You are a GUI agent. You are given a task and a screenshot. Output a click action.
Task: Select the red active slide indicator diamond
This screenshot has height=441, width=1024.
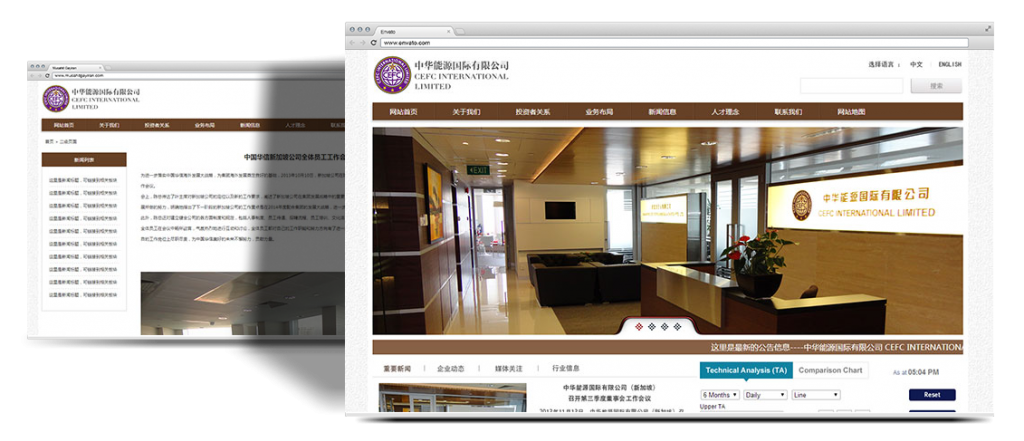coord(639,327)
